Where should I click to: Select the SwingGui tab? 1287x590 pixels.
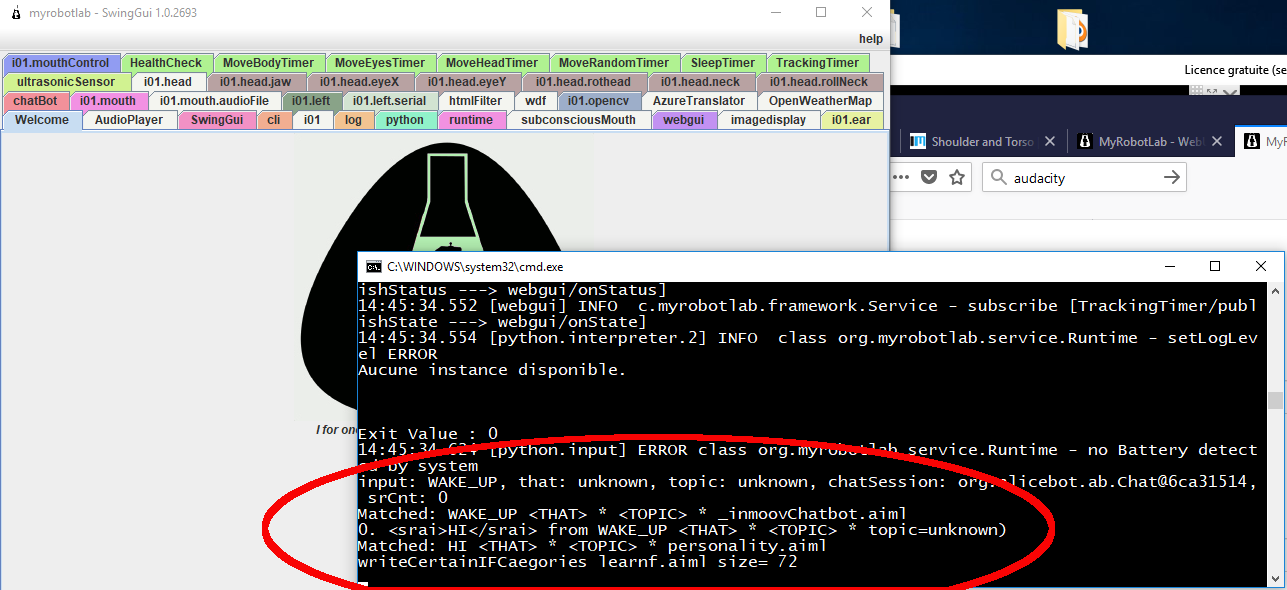click(217, 120)
